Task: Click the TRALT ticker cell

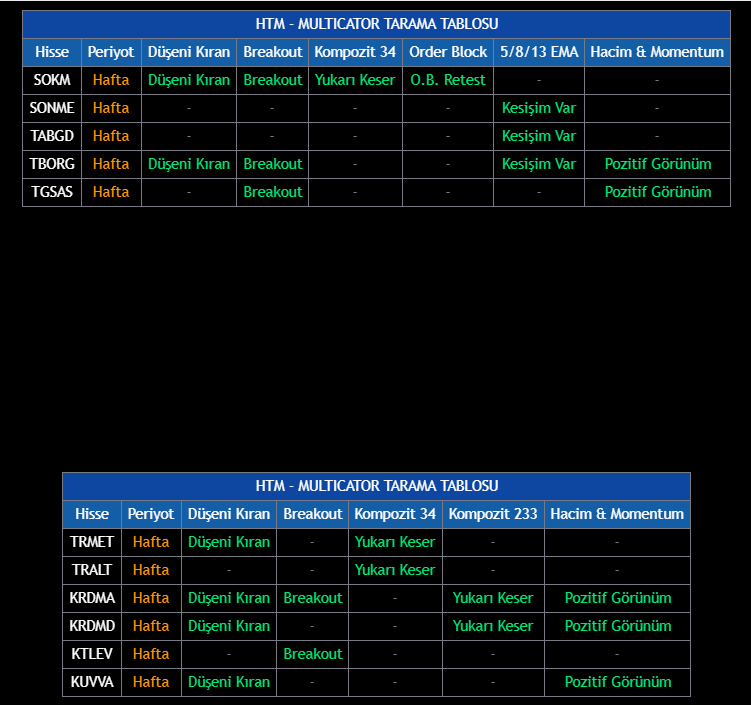Action: click(x=92, y=570)
